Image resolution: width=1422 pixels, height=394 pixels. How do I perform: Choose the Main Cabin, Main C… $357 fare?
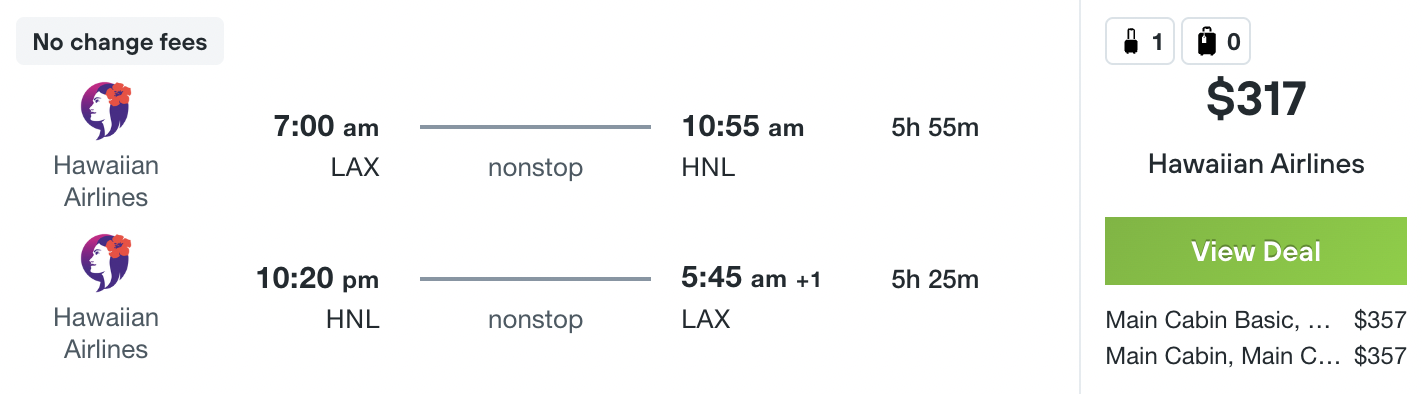(x=1256, y=354)
